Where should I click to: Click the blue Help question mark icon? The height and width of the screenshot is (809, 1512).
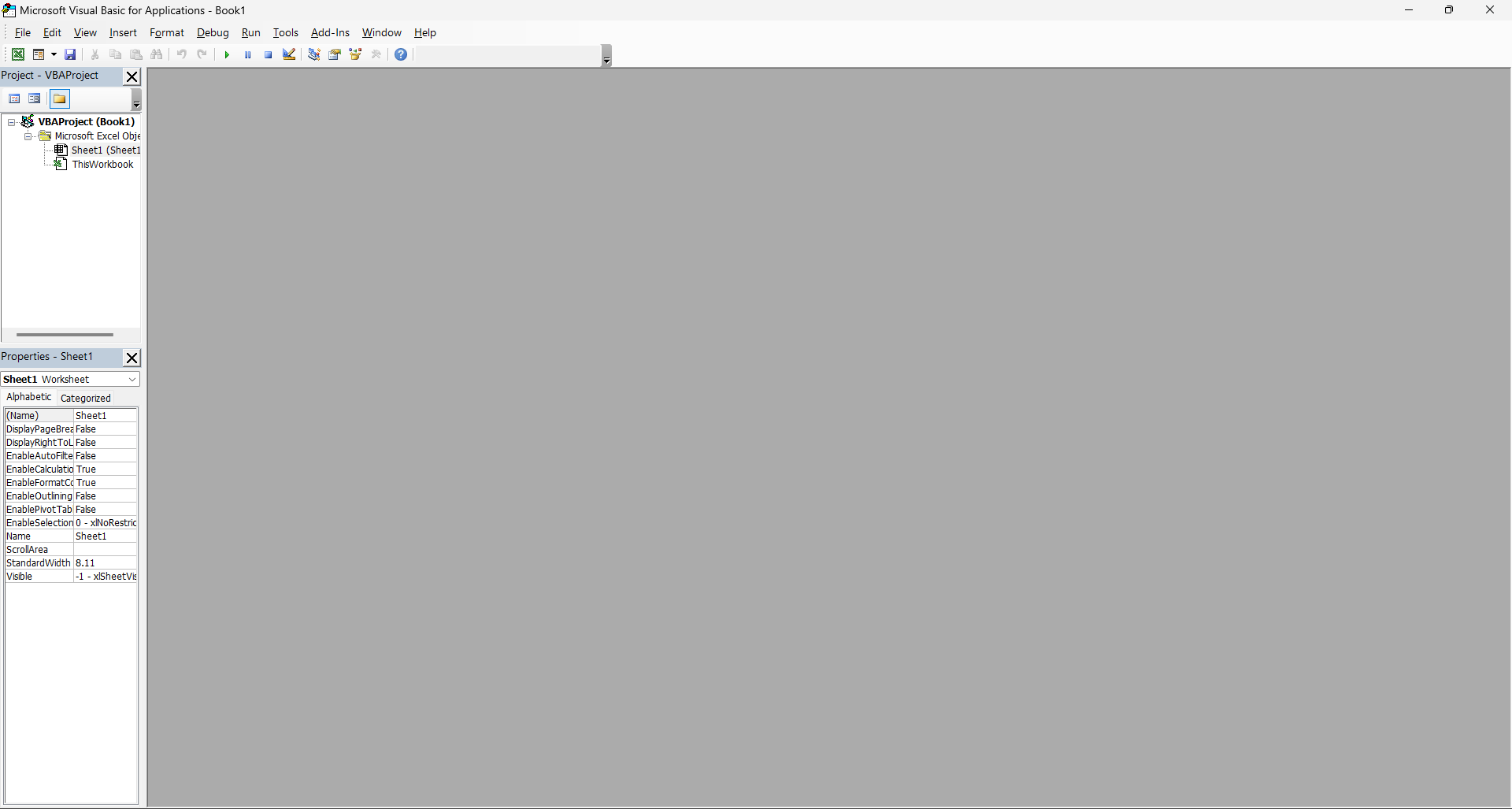(x=401, y=54)
